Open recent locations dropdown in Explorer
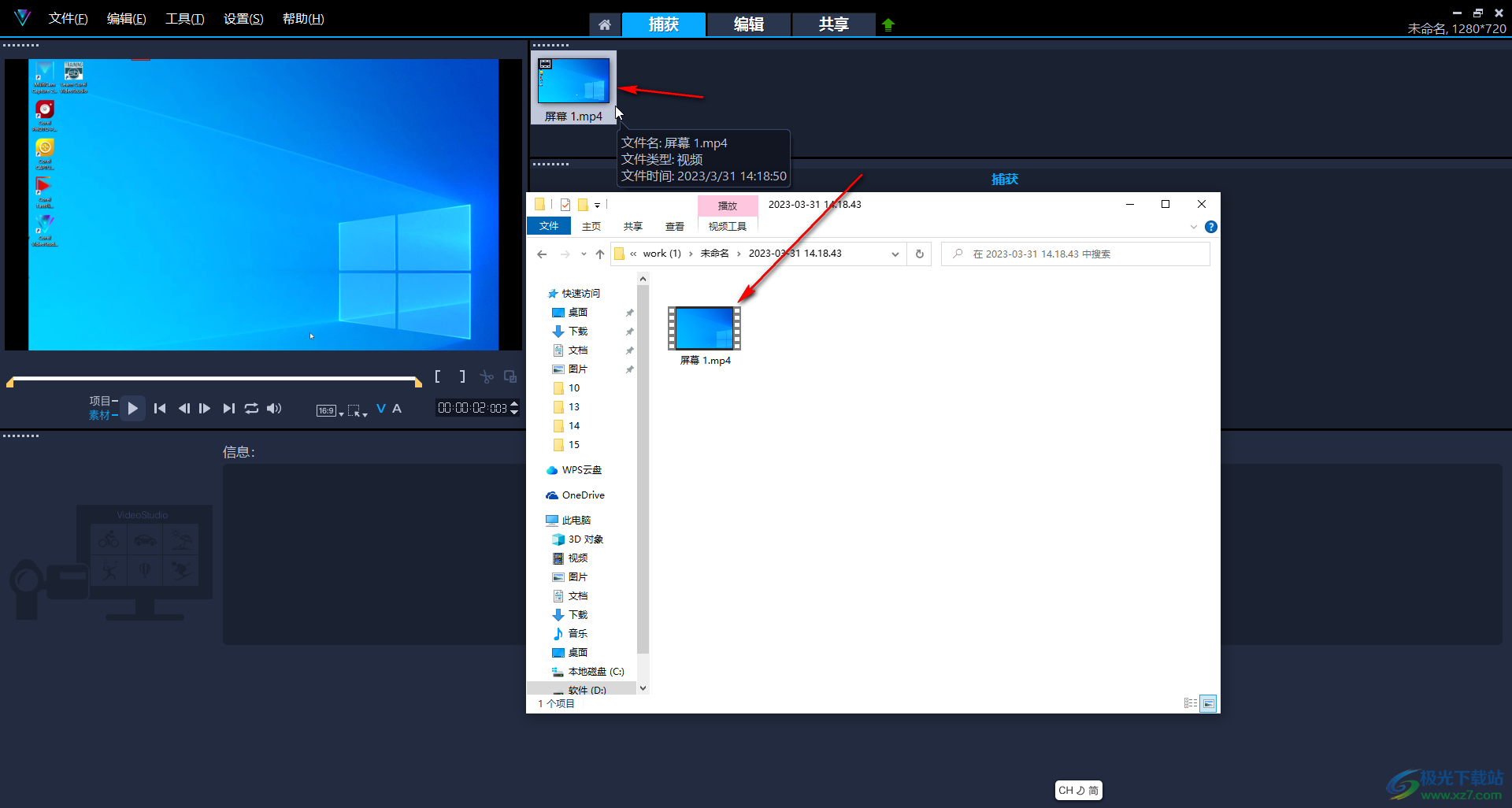The width and height of the screenshot is (1512, 808). [584, 254]
